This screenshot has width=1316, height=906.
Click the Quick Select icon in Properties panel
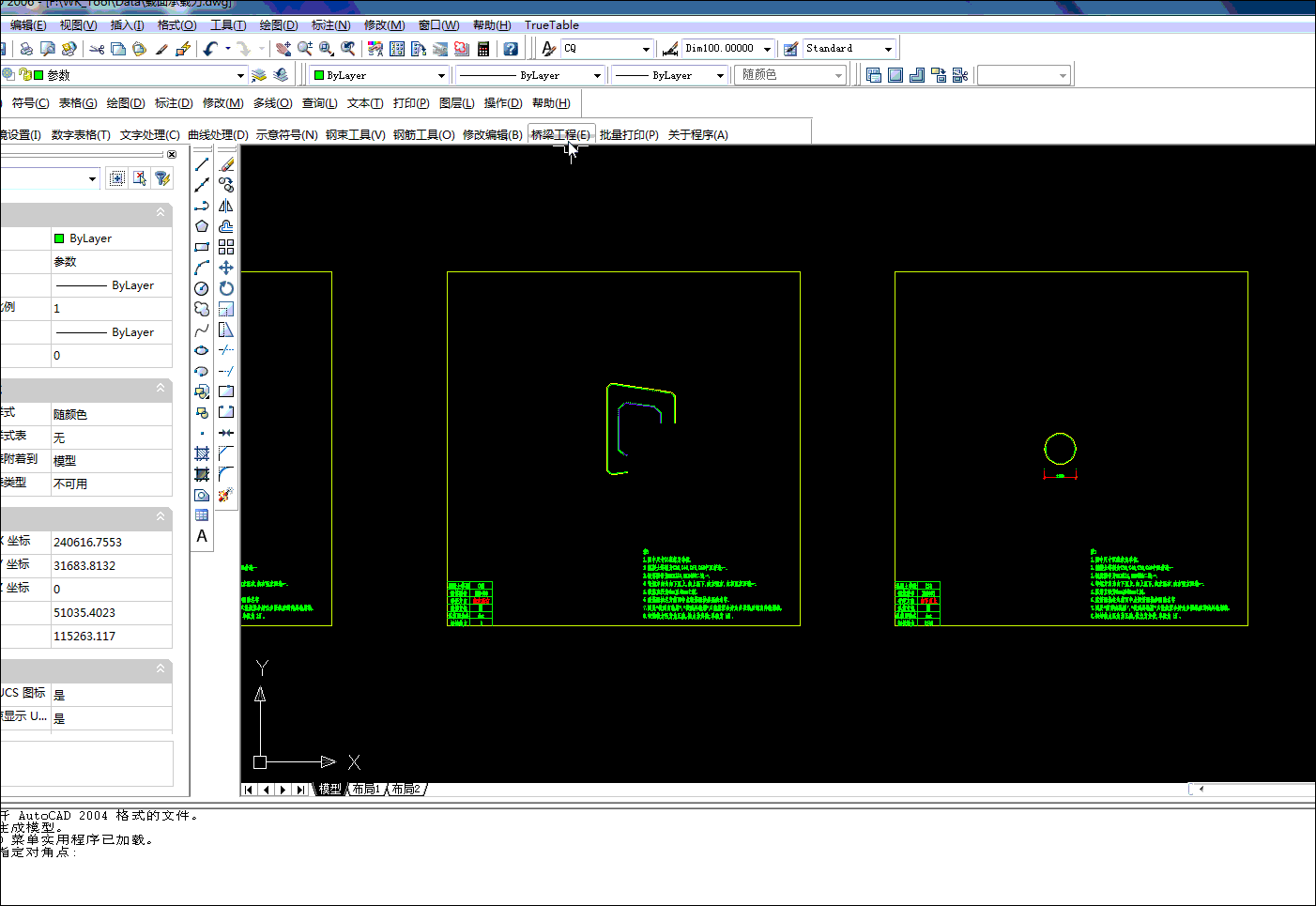[x=162, y=178]
